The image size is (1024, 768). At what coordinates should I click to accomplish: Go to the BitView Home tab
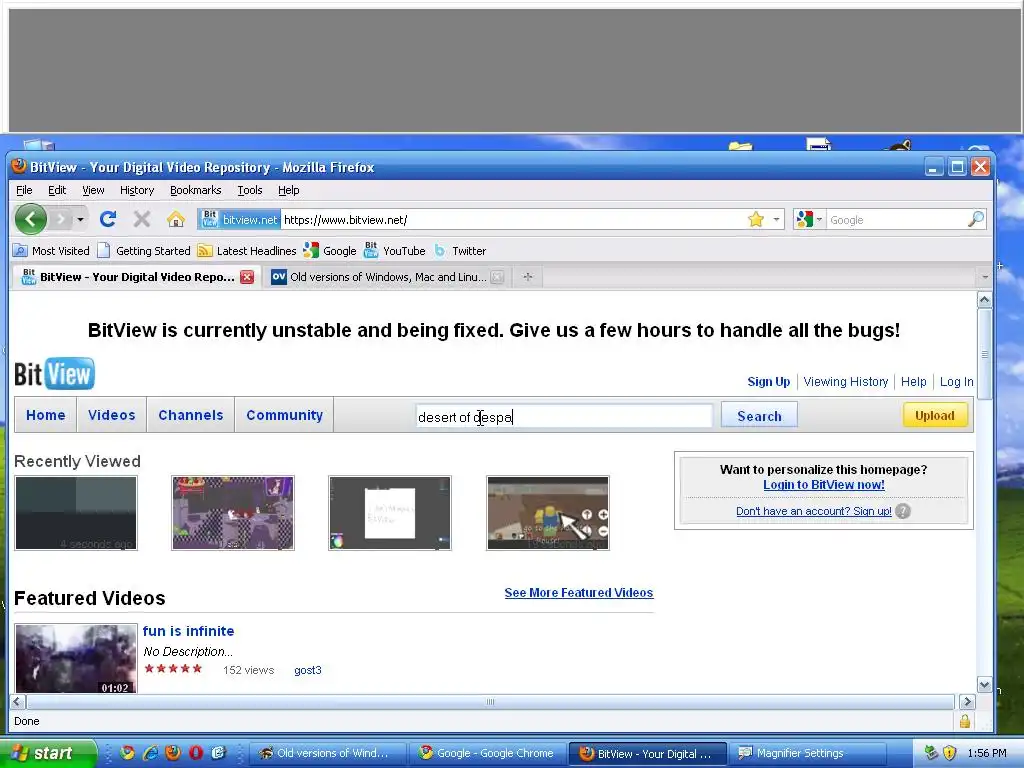pos(46,415)
